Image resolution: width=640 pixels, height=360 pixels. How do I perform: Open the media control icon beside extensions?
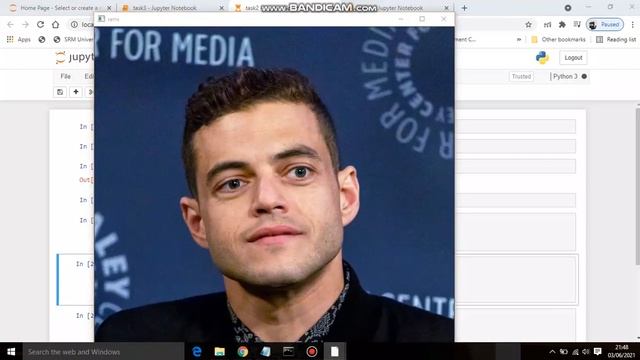pos(577,24)
